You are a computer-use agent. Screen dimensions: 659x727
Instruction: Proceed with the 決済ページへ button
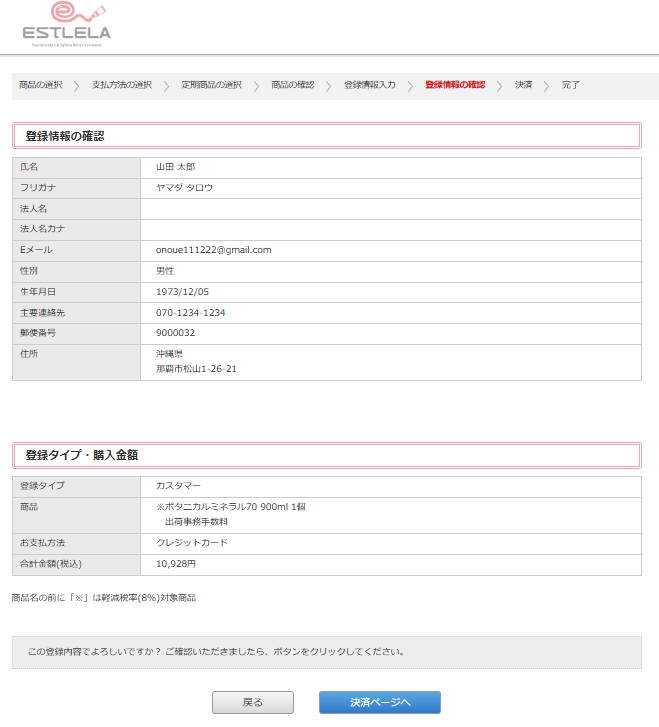[380, 703]
